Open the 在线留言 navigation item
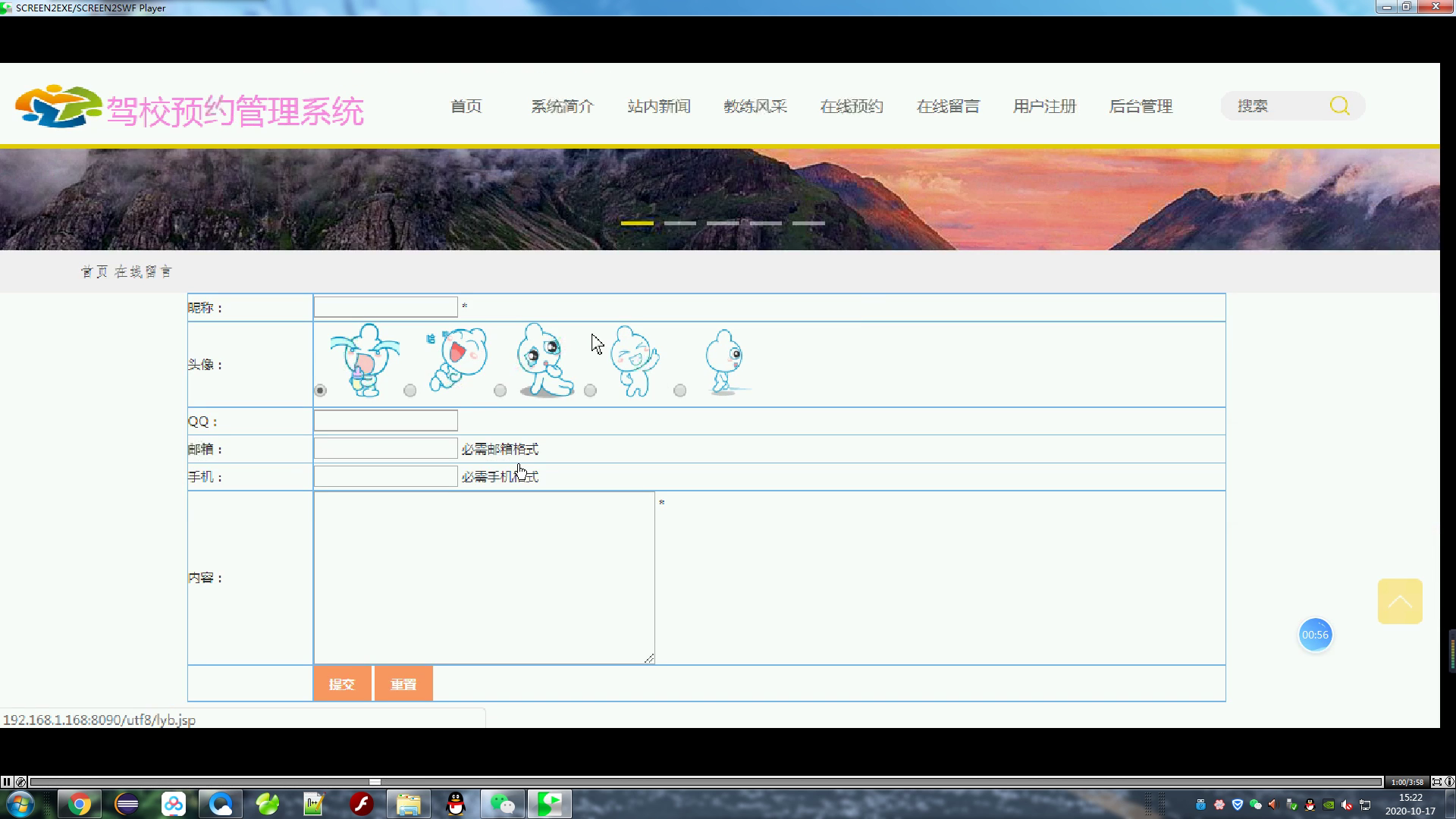 pyautogui.click(x=948, y=106)
